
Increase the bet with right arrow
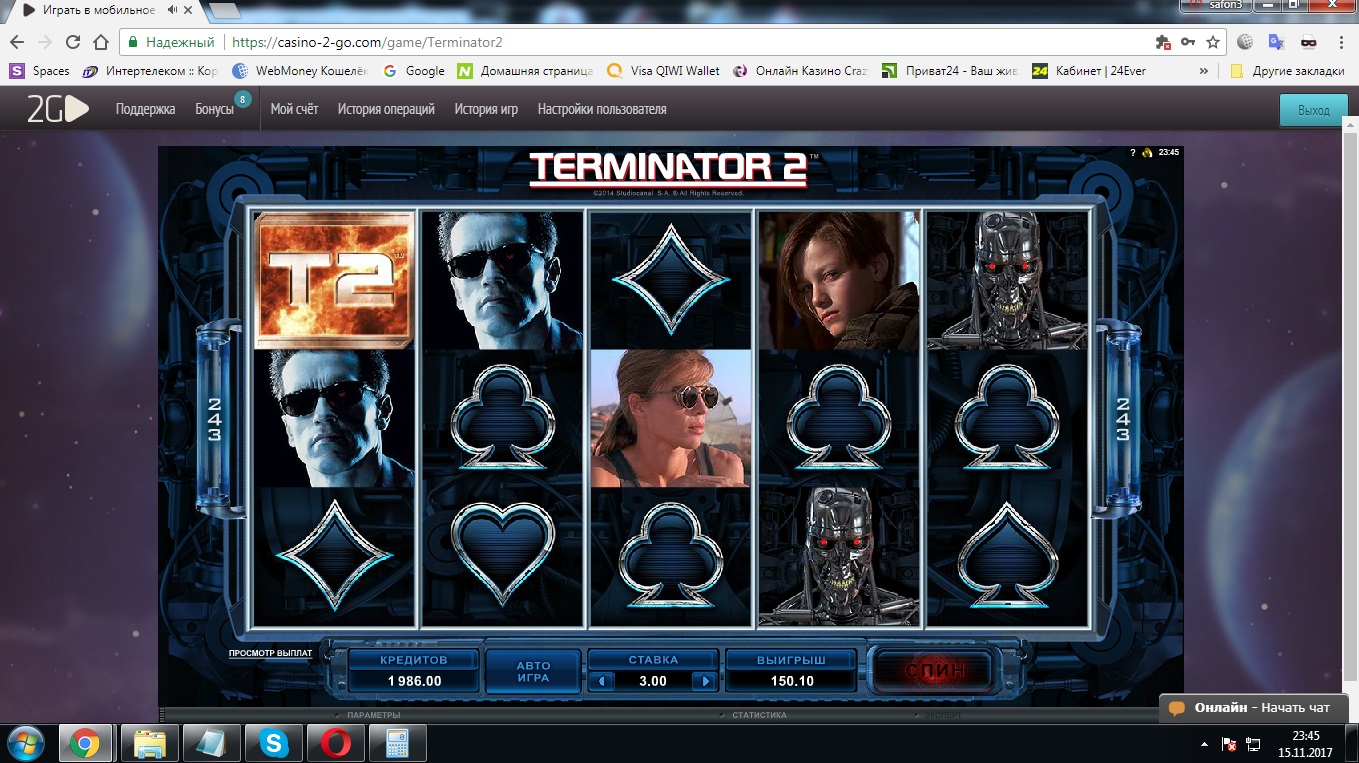point(705,681)
